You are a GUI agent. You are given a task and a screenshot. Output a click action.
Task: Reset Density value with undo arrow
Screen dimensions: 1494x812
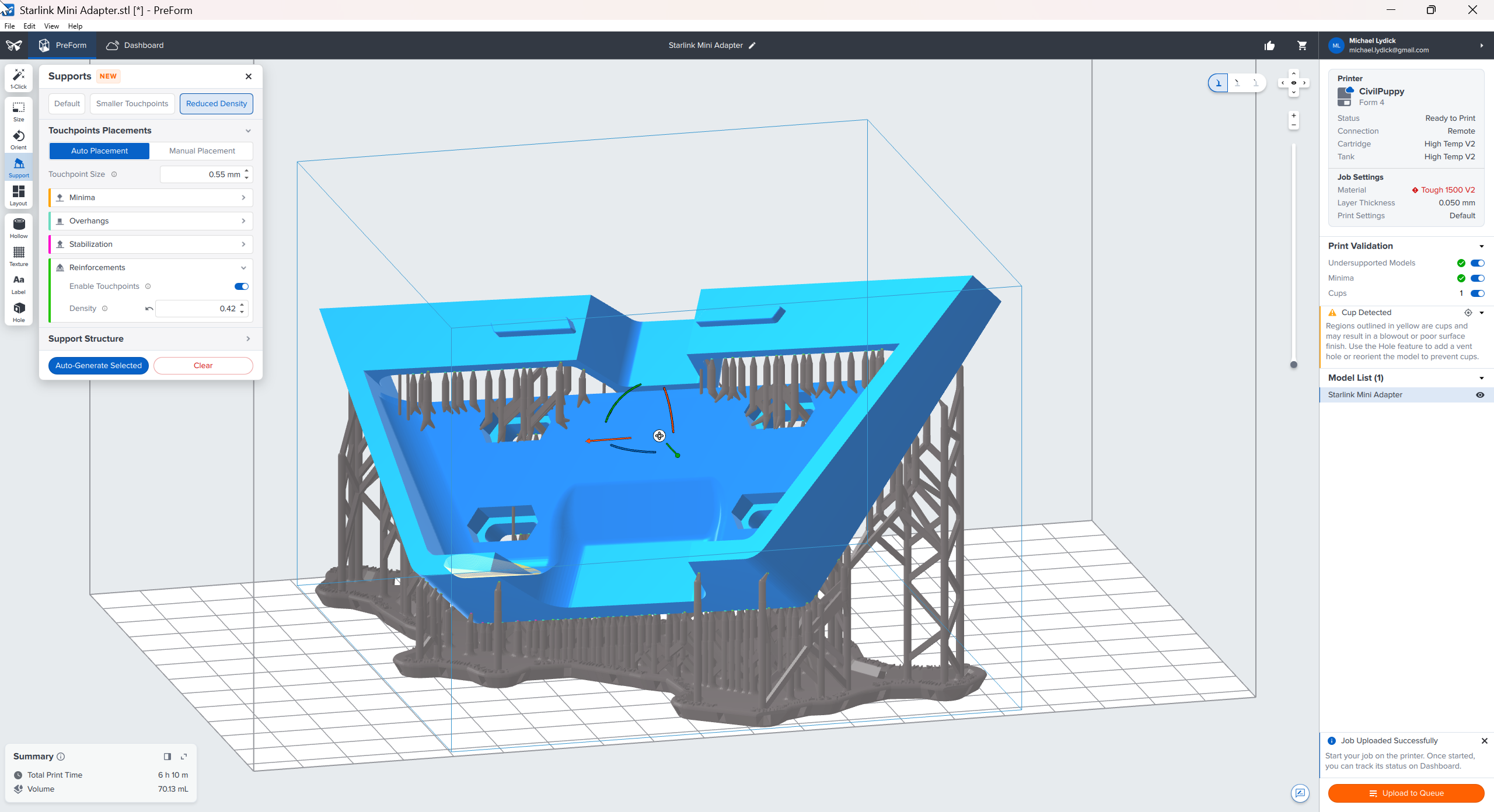(149, 309)
